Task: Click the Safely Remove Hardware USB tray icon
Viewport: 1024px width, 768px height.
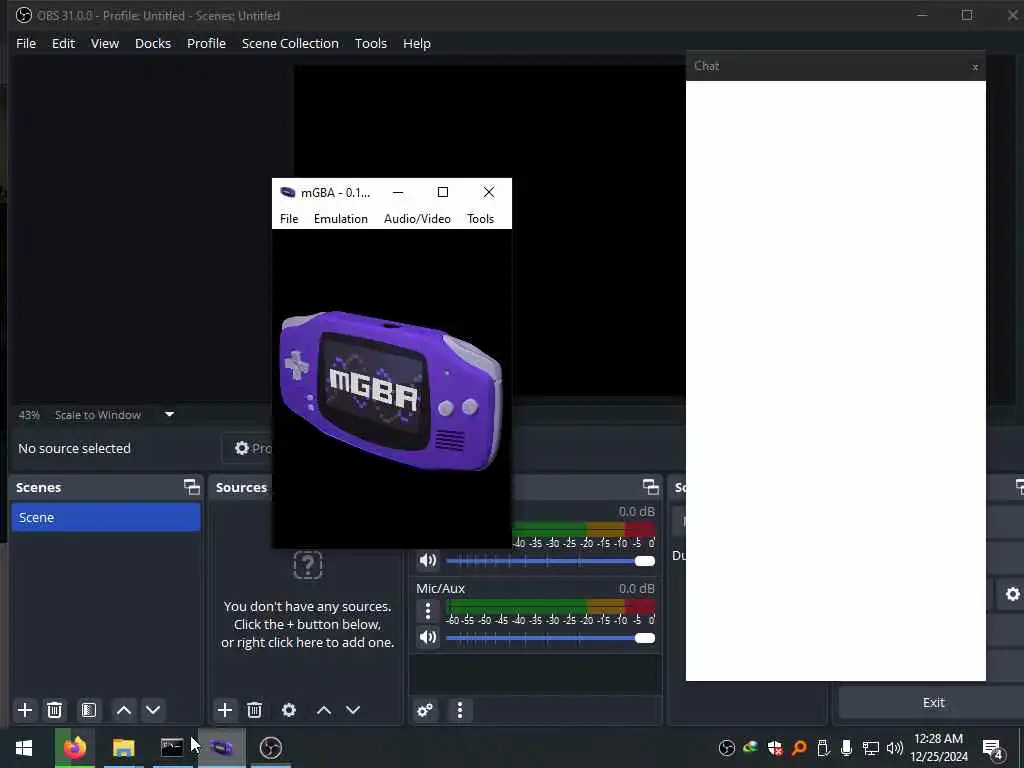Action: point(823,748)
